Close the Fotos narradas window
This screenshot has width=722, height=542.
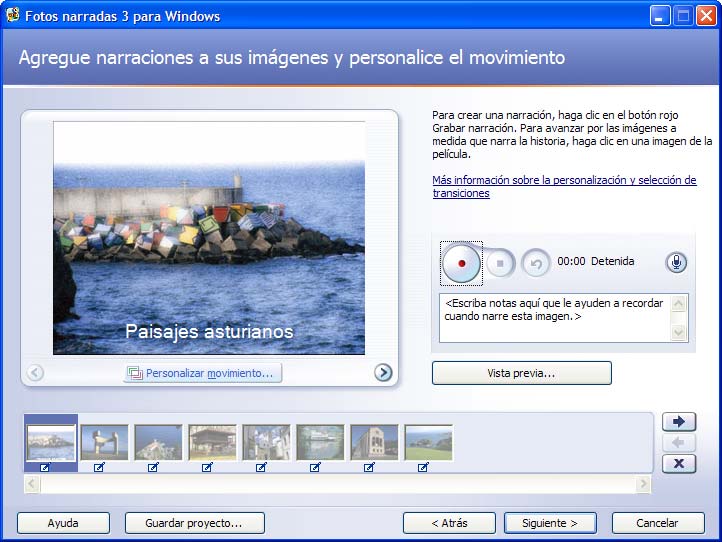pos(706,16)
